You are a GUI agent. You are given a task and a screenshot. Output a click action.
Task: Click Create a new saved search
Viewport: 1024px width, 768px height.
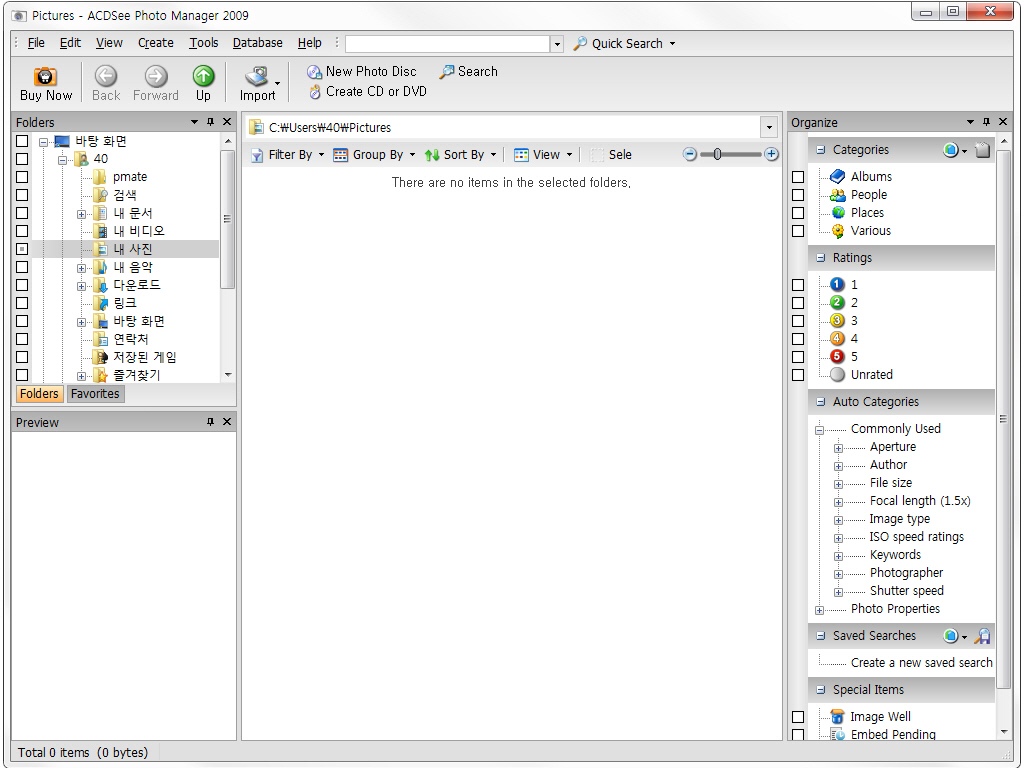pos(921,662)
